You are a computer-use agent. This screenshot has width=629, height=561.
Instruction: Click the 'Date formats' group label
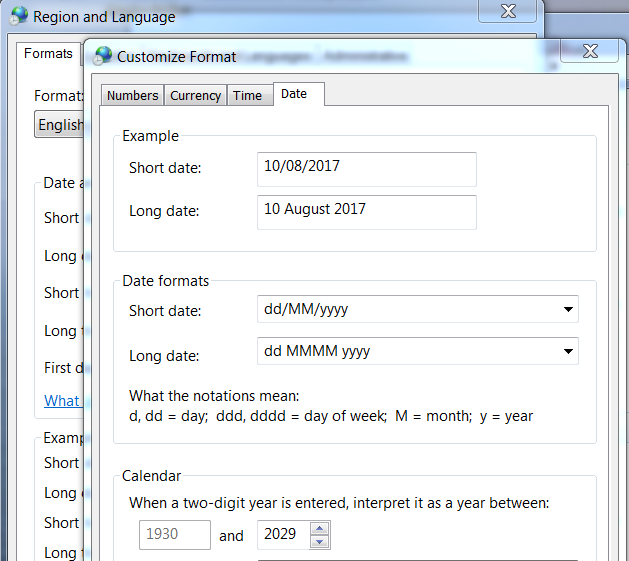point(165,281)
